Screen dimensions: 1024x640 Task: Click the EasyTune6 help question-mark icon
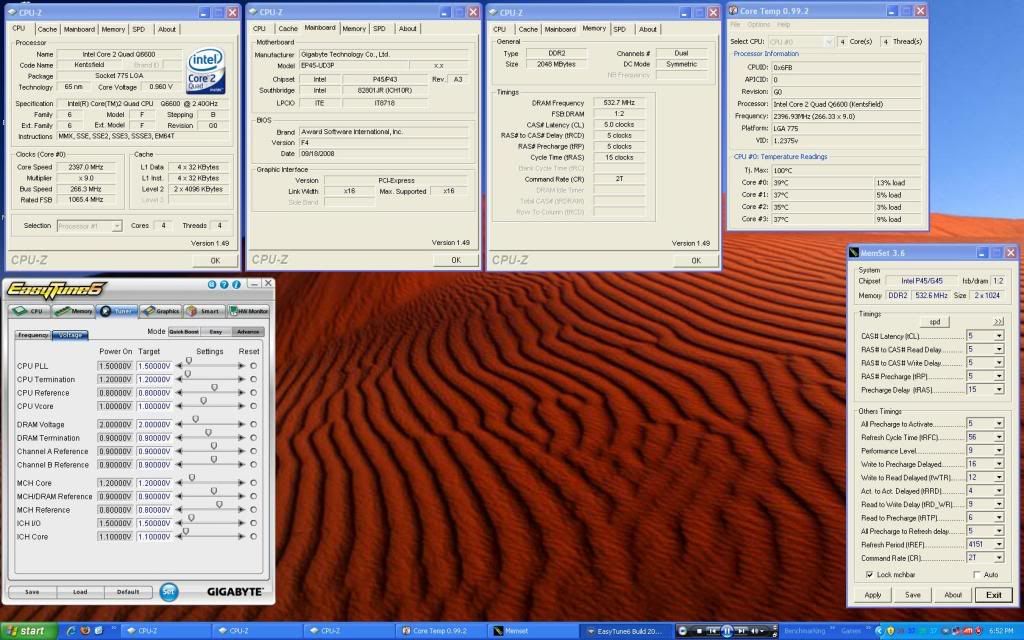point(224,285)
